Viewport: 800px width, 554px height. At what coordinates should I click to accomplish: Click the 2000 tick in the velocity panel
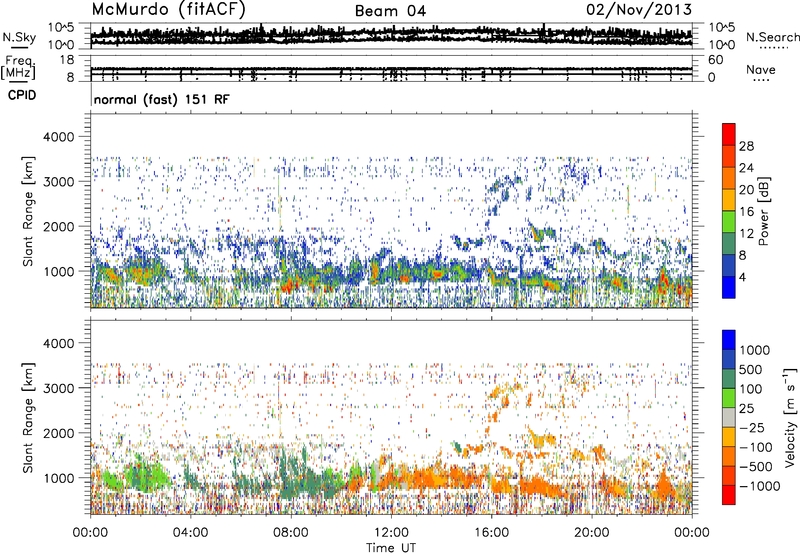pyautogui.click(x=59, y=433)
